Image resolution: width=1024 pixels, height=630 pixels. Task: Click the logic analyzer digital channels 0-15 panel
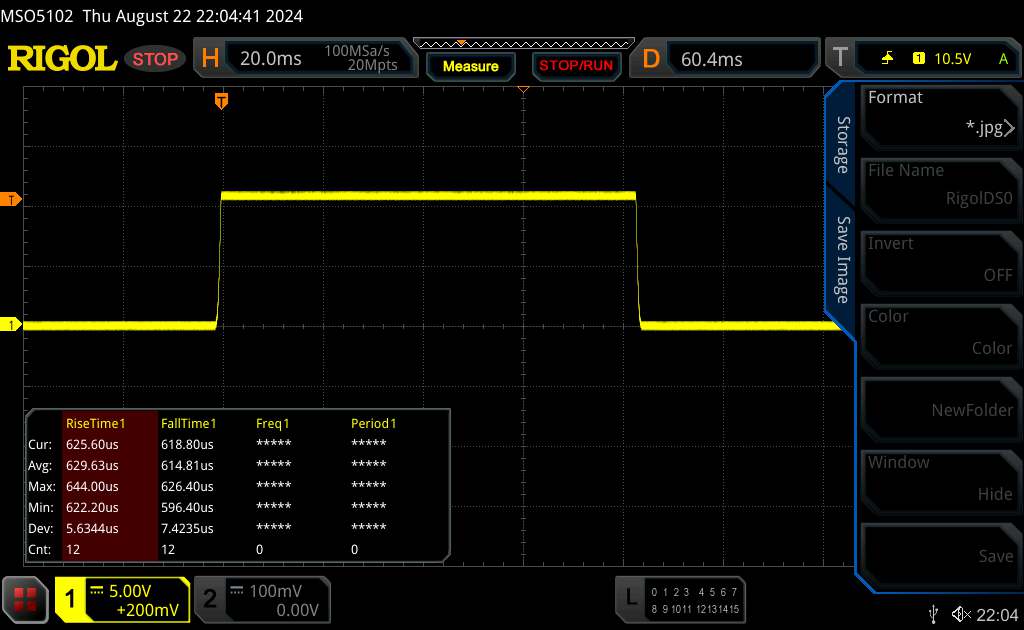[x=695, y=600]
